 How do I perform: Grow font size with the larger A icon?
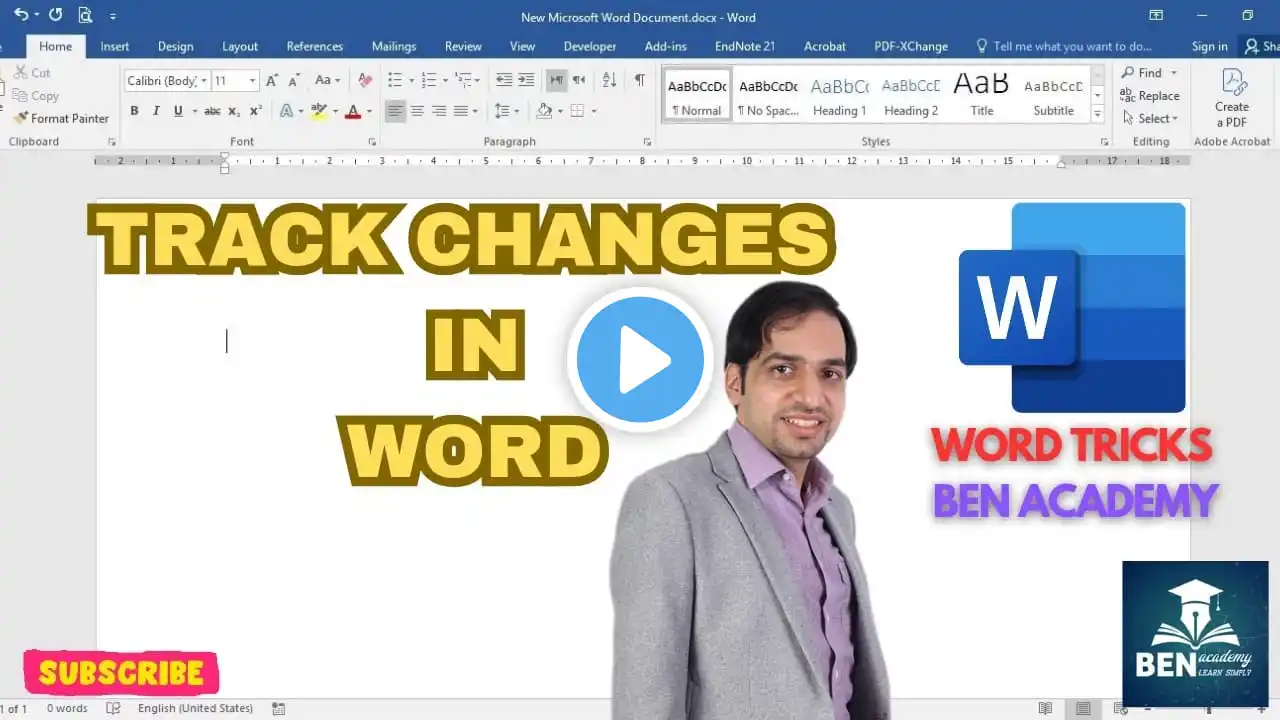point(272,81)
